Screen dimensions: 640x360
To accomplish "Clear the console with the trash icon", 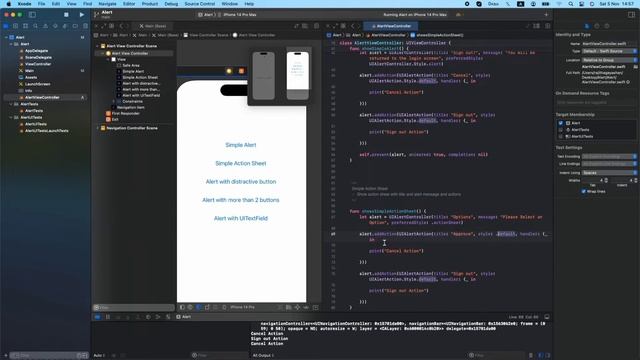I will [x=531, y=356].
